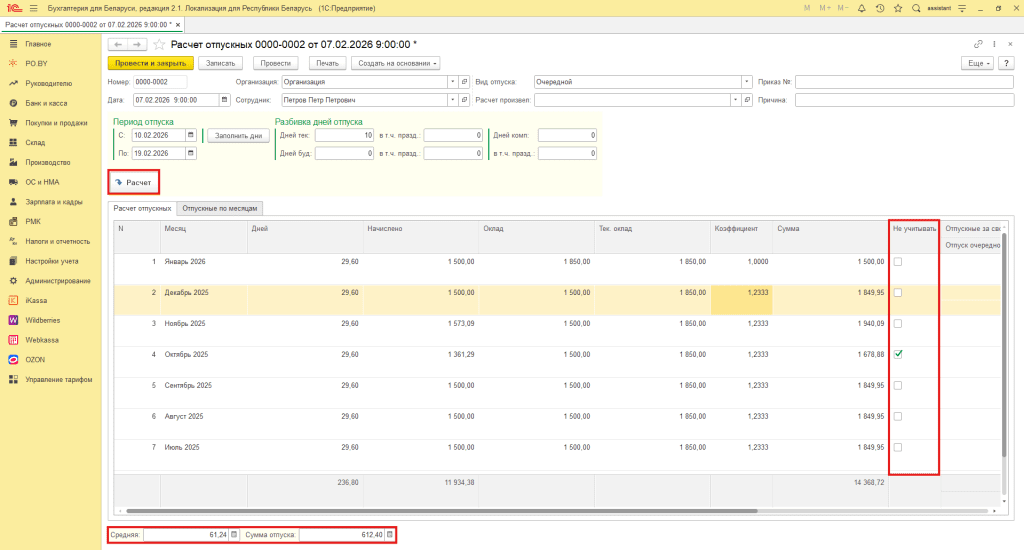Uncheck Не учитывать for Октябрь 2025 row
The height and width of the screenshot is (550, 1024).
tap(898, 354)
